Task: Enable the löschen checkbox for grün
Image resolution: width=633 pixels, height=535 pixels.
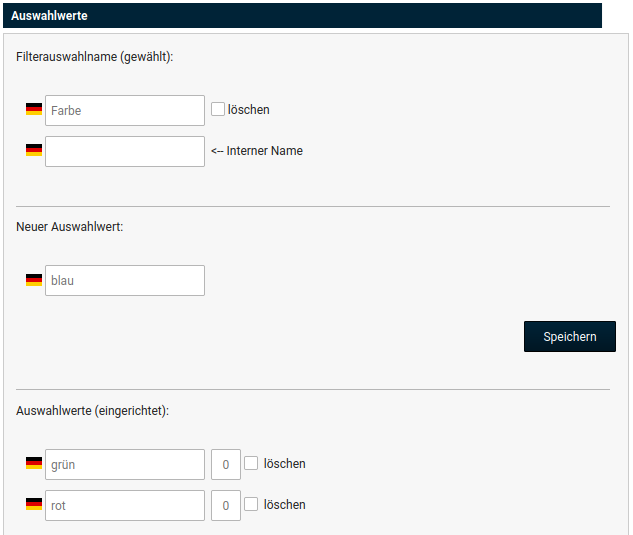Action: pos(252,463)
